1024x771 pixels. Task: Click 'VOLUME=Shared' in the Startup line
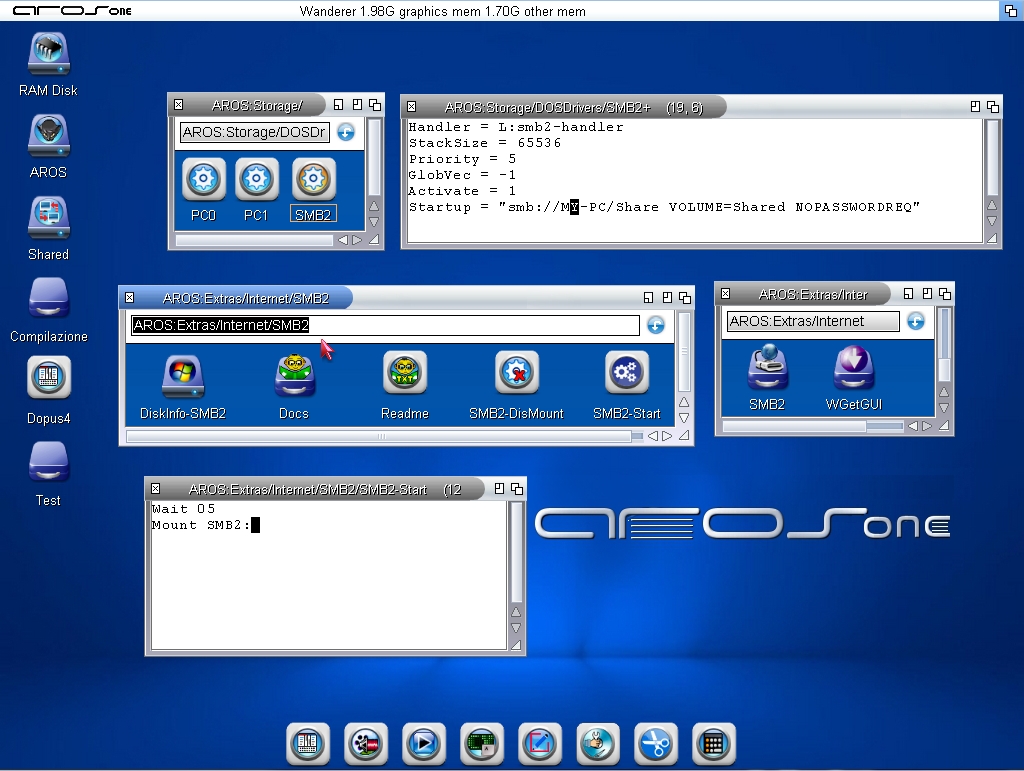tap(727, 207)
